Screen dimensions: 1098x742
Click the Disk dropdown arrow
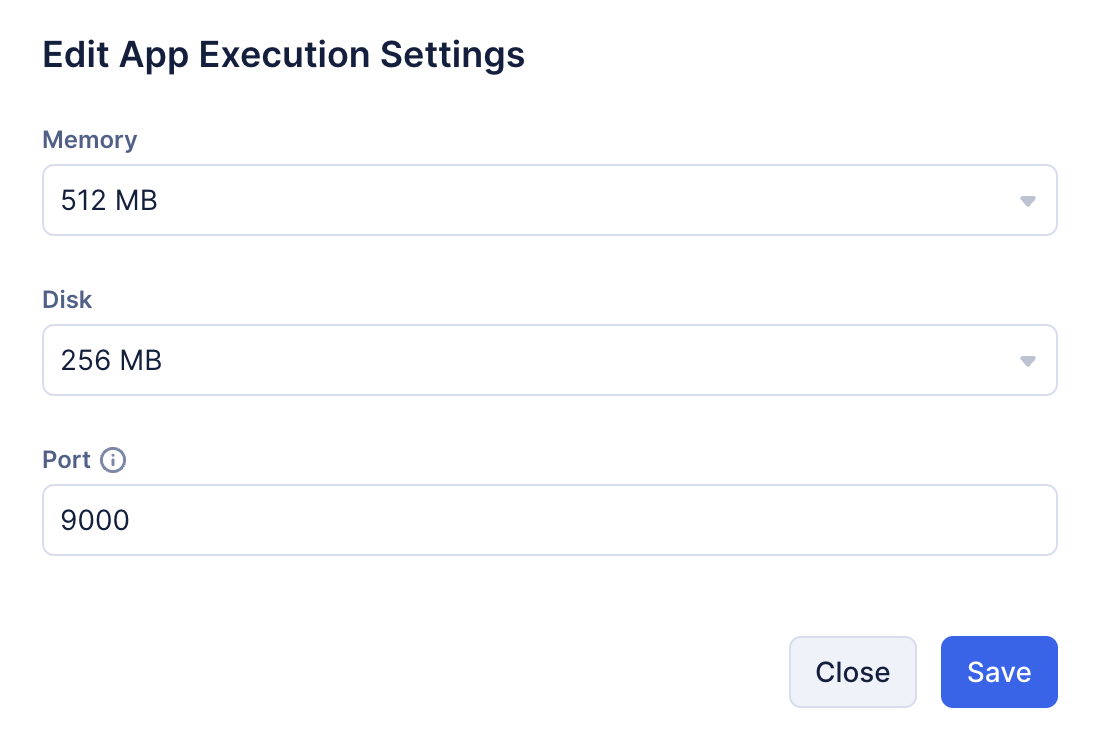tap(1027, 361)
